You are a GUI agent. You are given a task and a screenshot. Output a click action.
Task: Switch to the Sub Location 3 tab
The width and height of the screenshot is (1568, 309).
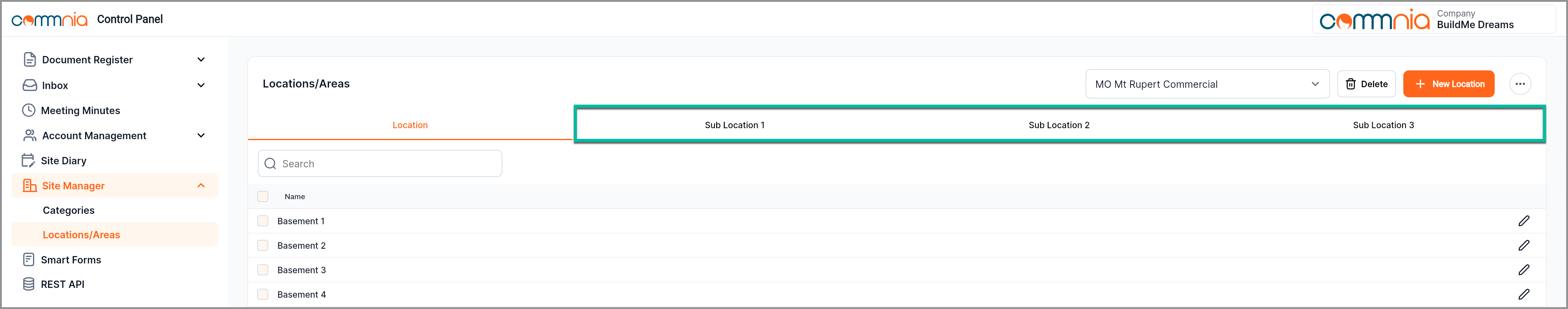tap(1383, 125)
